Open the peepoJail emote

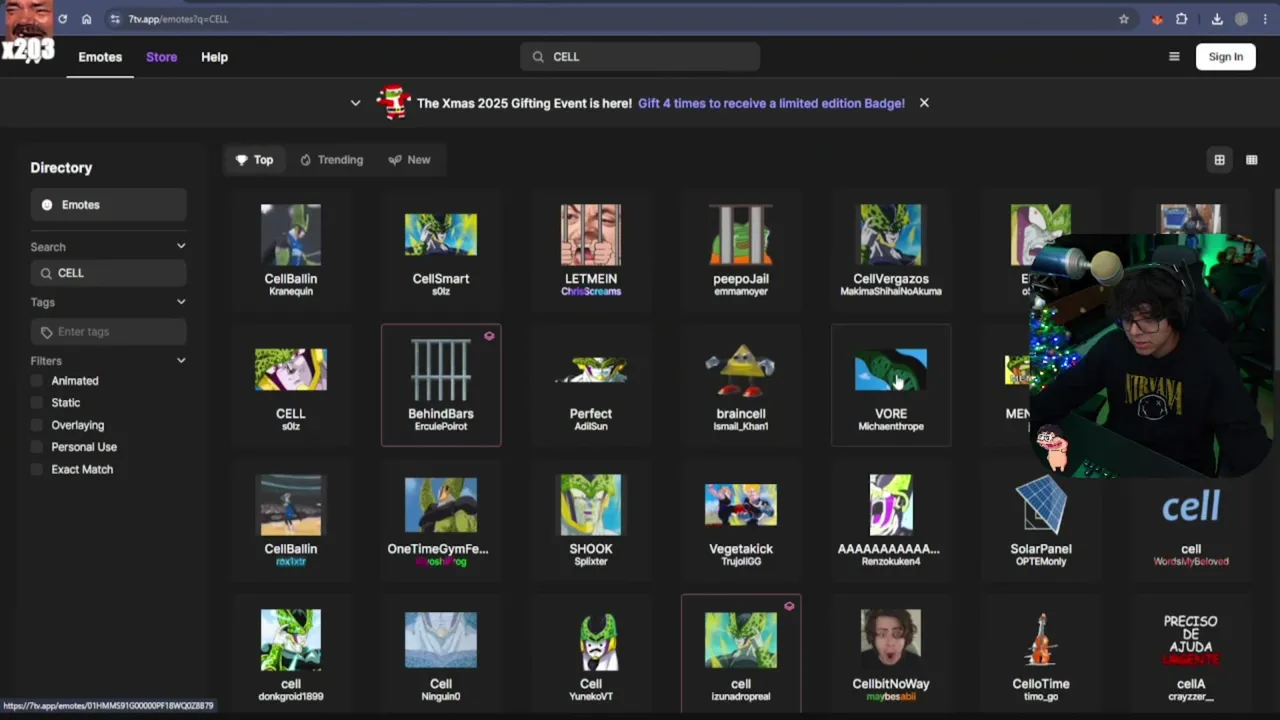tap(741, 250)
